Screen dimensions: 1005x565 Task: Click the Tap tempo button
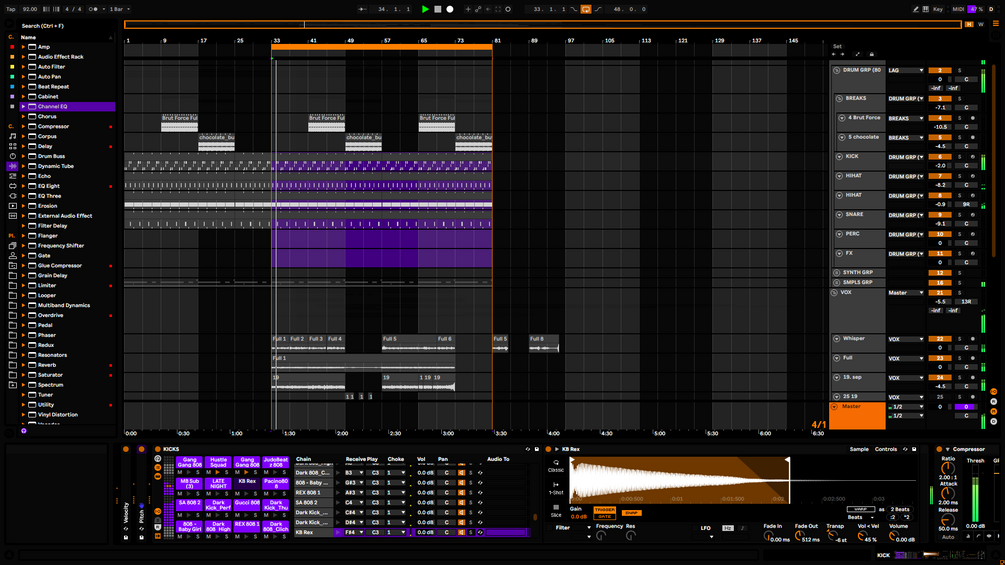(x=11, y=9)
